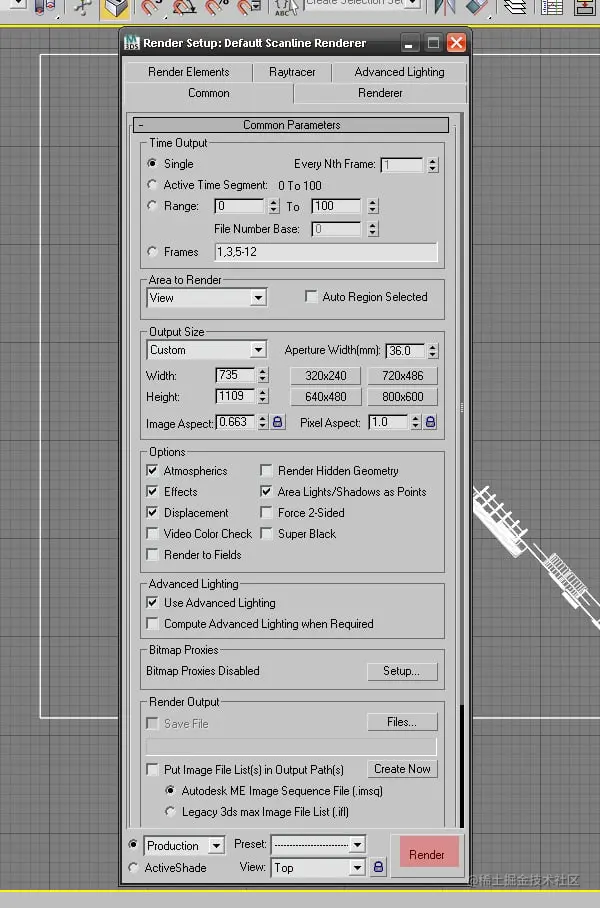Switch to Renderer tab
Screen dimensions: 600x908
point(380,93)
